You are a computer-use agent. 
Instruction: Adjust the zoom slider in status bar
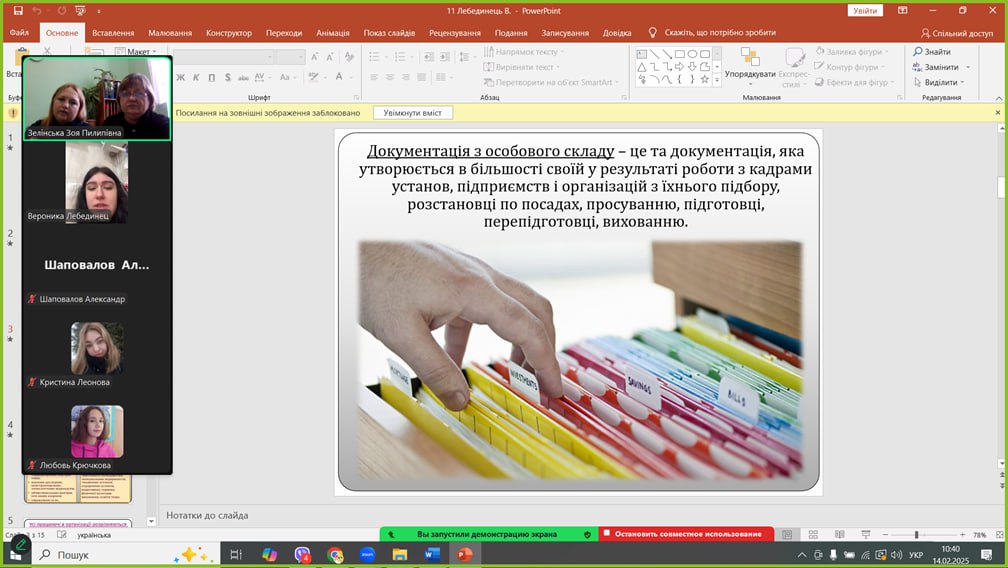(916, 535)
